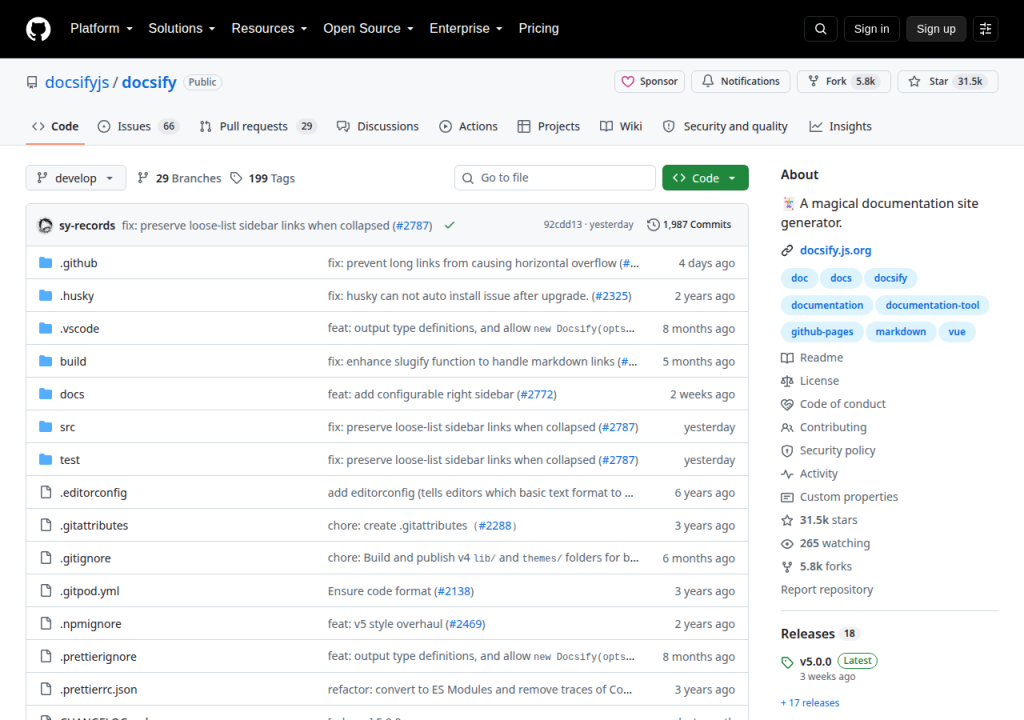This screenshot has height=720, width=1024.
Task: Click the sy-records avatar in the commit bar
Action: coord(45,225)
